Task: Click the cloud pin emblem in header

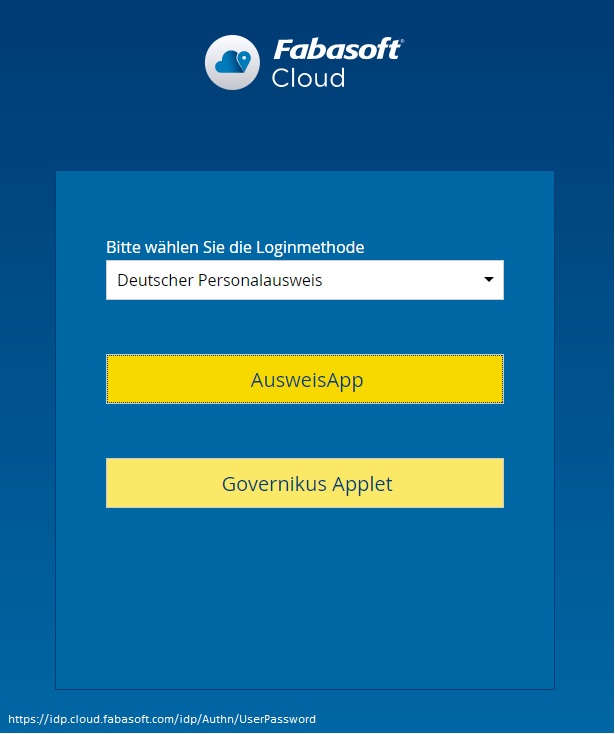Action: (232, 62)
